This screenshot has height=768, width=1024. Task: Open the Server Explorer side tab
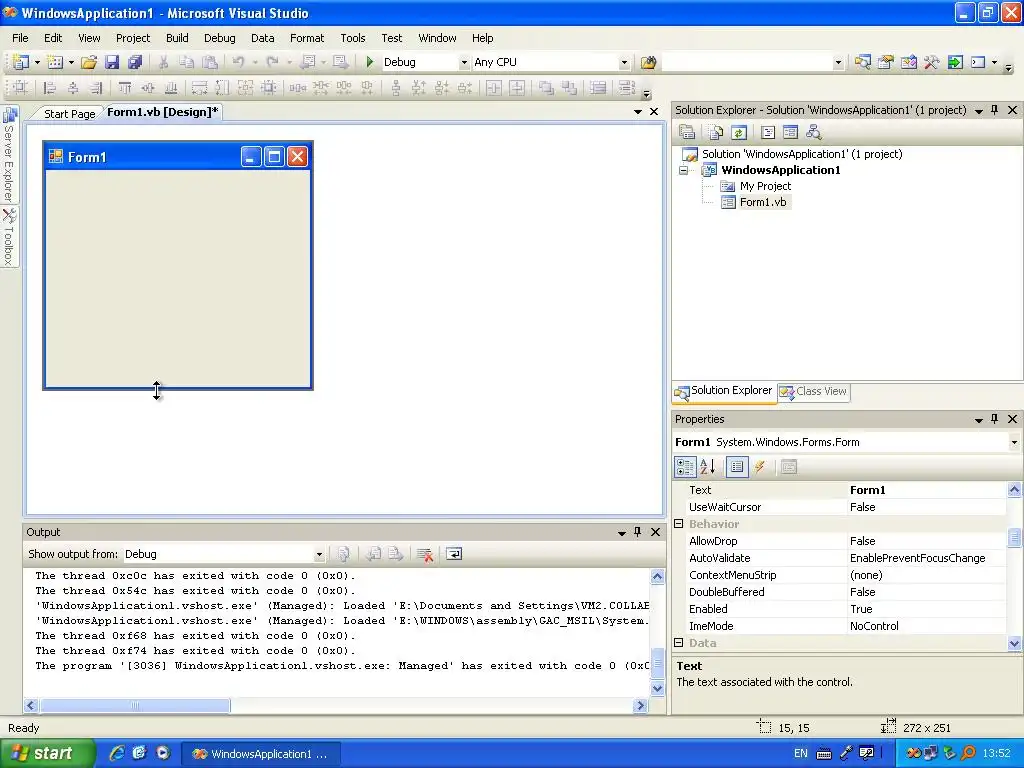[x=9, y=155]
